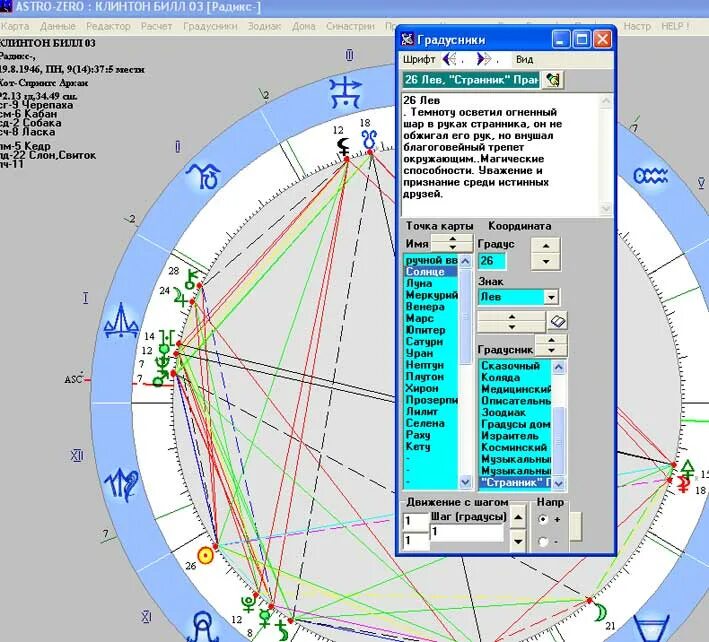Open the Данные menu
The image size is (709, 642).
58,26
